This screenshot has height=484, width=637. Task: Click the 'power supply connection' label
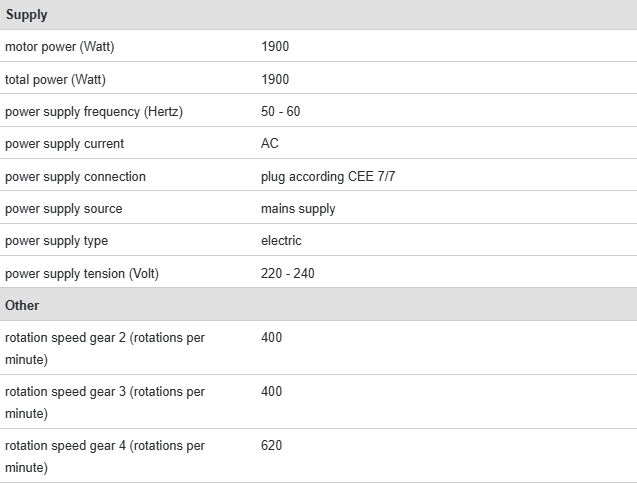75,176
